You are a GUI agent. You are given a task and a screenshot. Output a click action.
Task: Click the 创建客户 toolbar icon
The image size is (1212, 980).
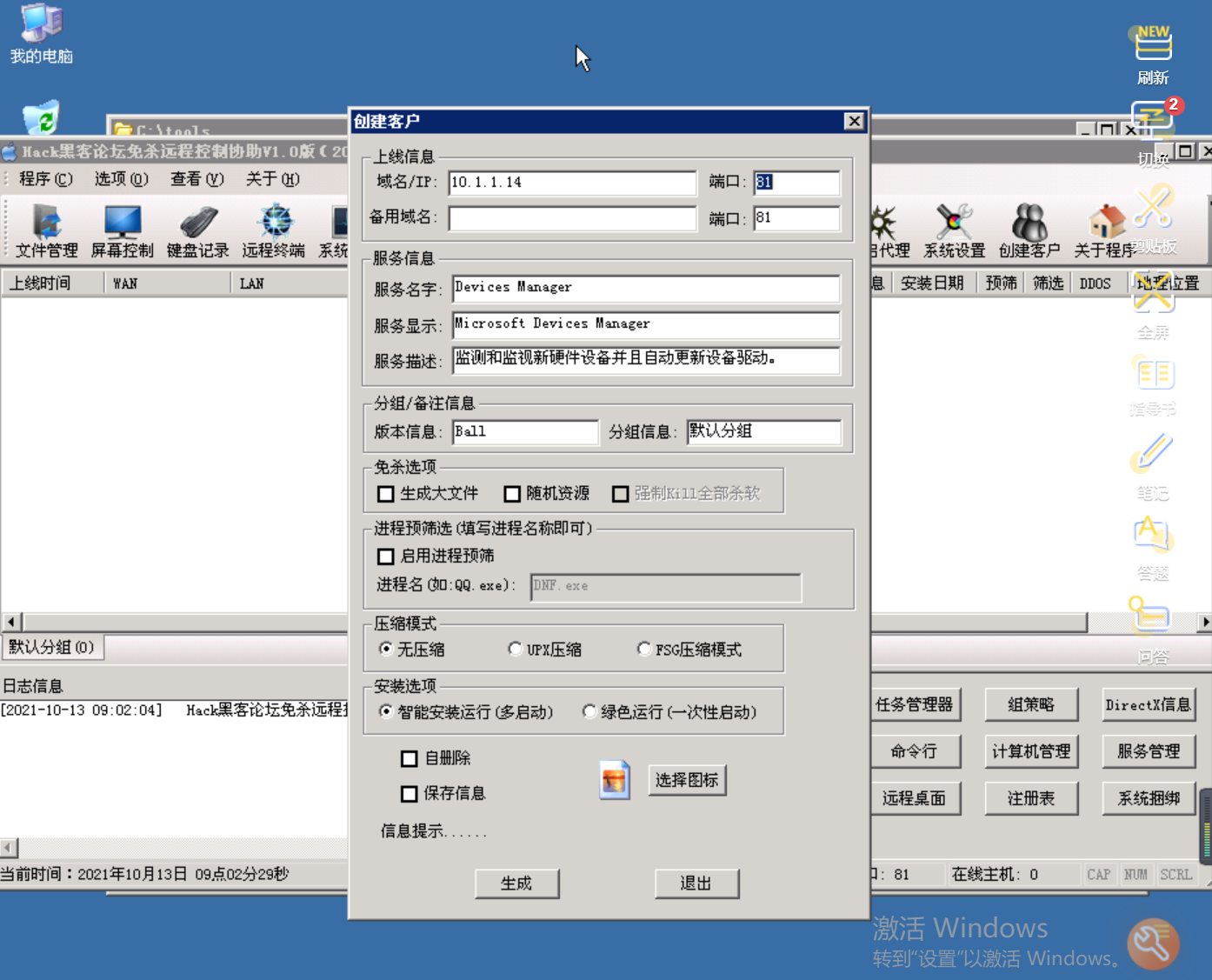pos(1029,231)
